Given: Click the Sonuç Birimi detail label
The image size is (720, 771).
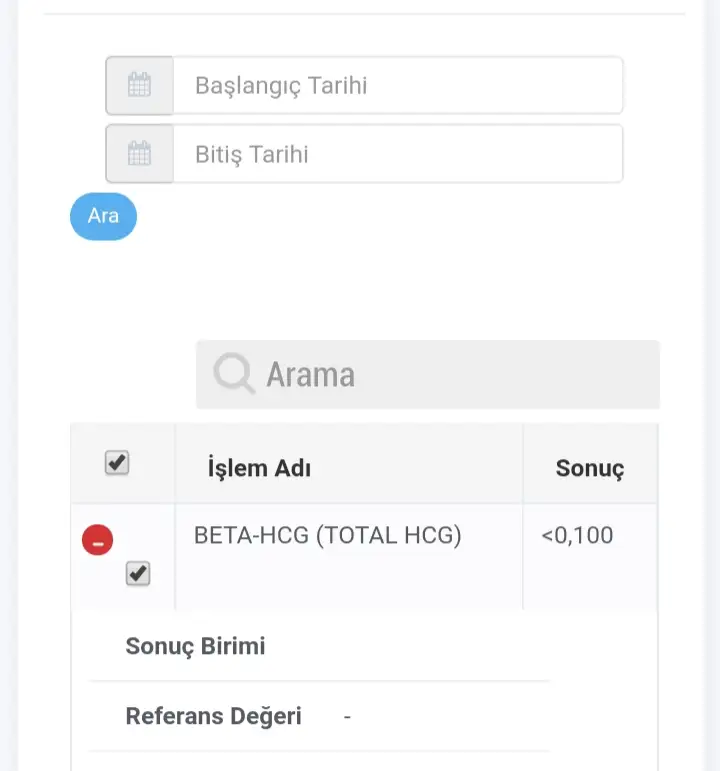Looking at the screenshot, I should click(x=195, y=646).
